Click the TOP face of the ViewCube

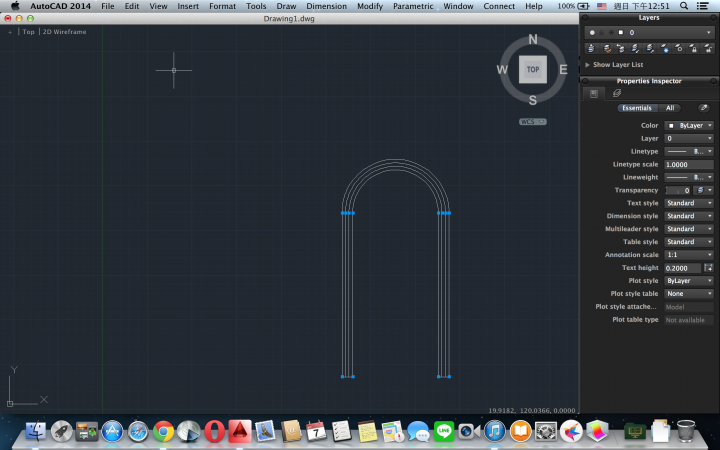pos(533,69)
